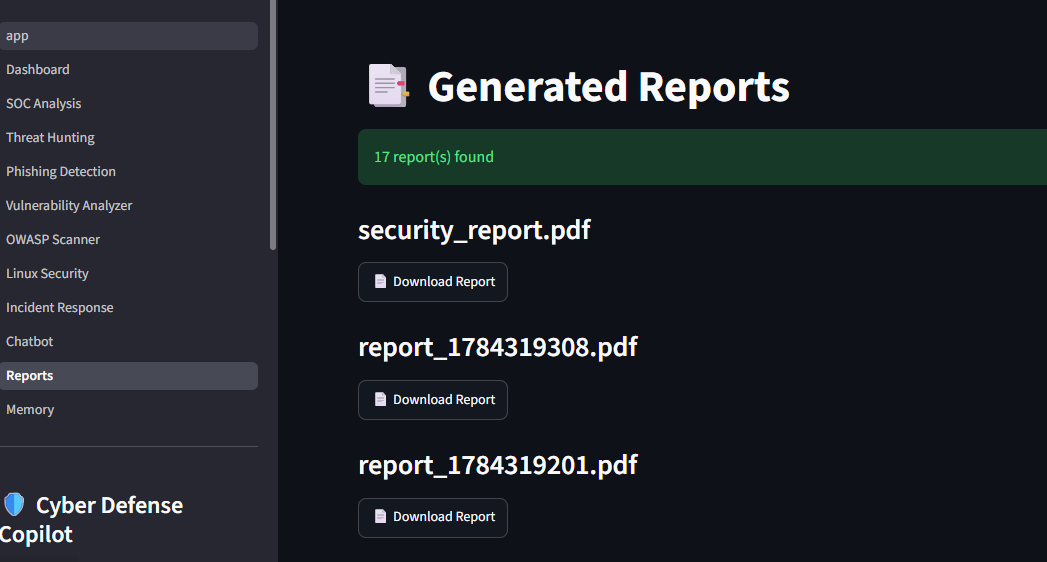The height and width of the screenshot is (562, 1047).
Task: Select the app entry in sidebar
Action: (x=129, y=36)
